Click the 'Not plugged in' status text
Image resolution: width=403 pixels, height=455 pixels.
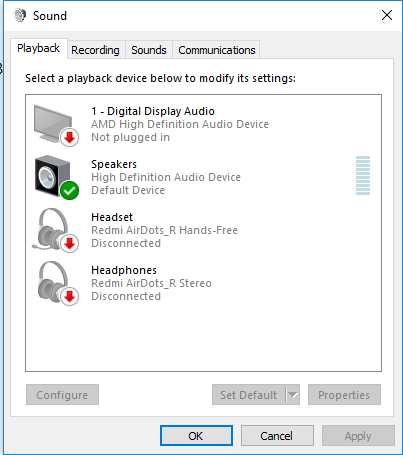(x=130, y=137)
